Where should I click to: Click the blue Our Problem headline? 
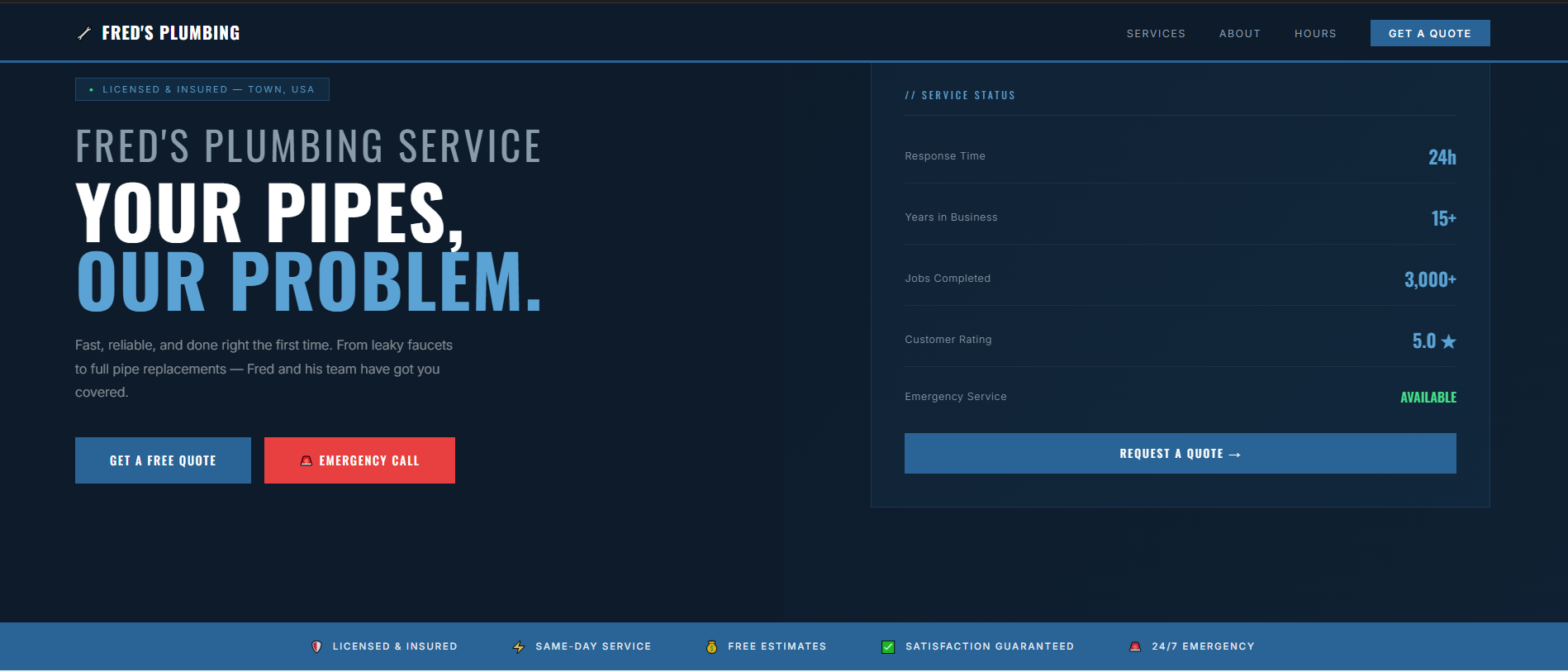[x=309, y=282]
